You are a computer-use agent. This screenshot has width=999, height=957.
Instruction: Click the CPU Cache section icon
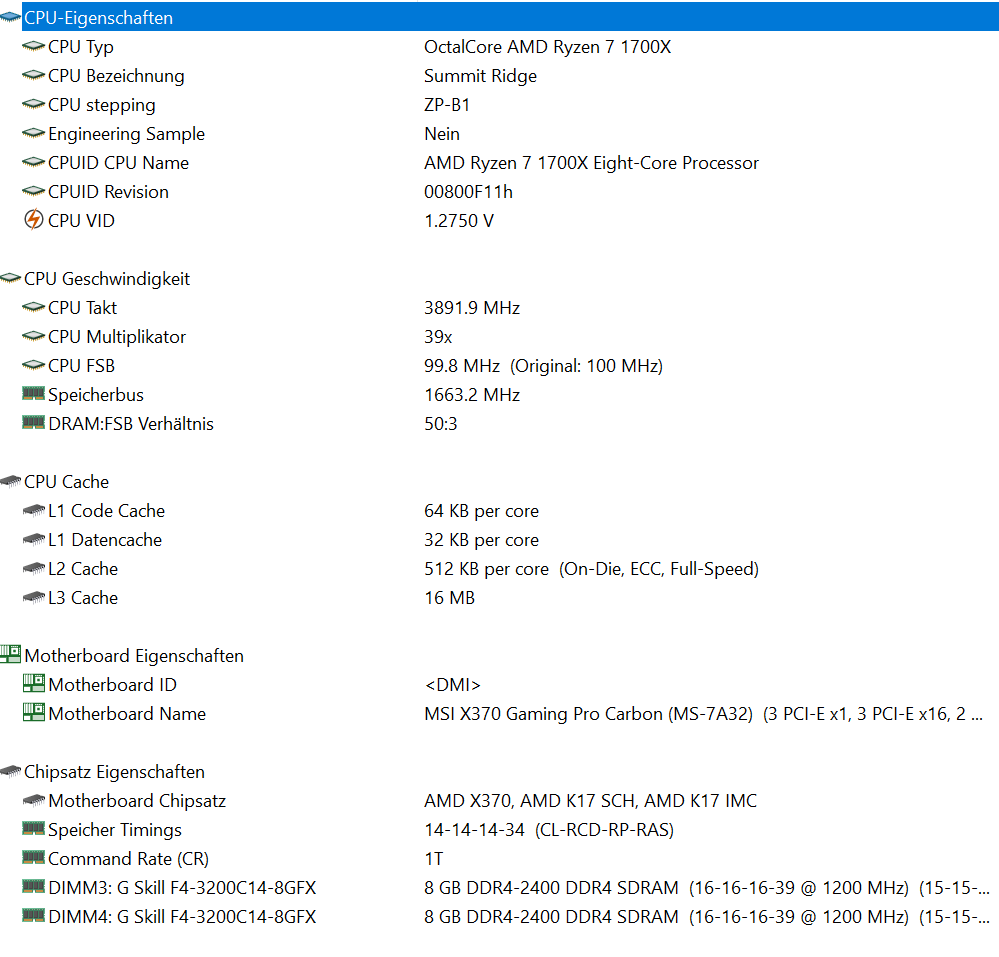pyautogui.click(x=10, y=481)
